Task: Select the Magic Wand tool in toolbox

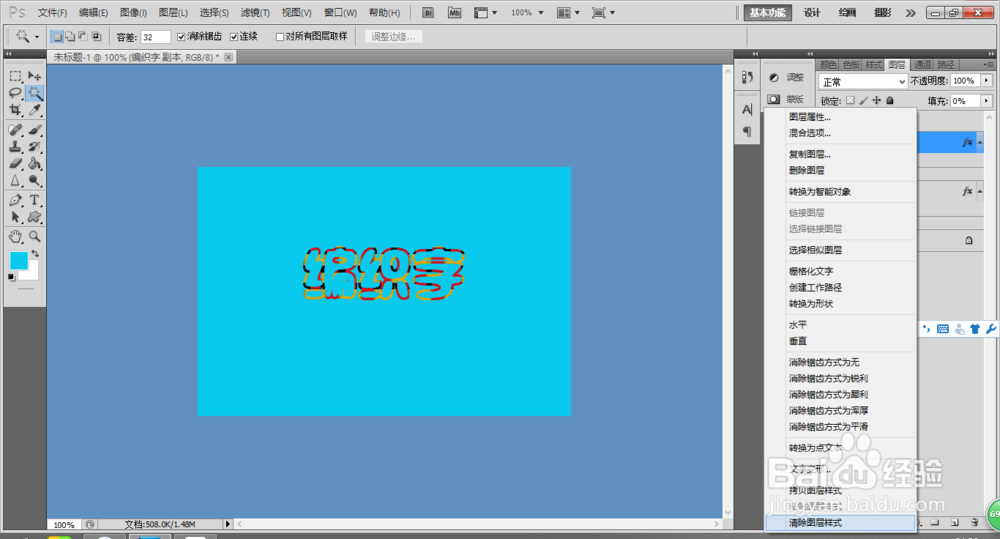Action: click(x=34, y=93)
